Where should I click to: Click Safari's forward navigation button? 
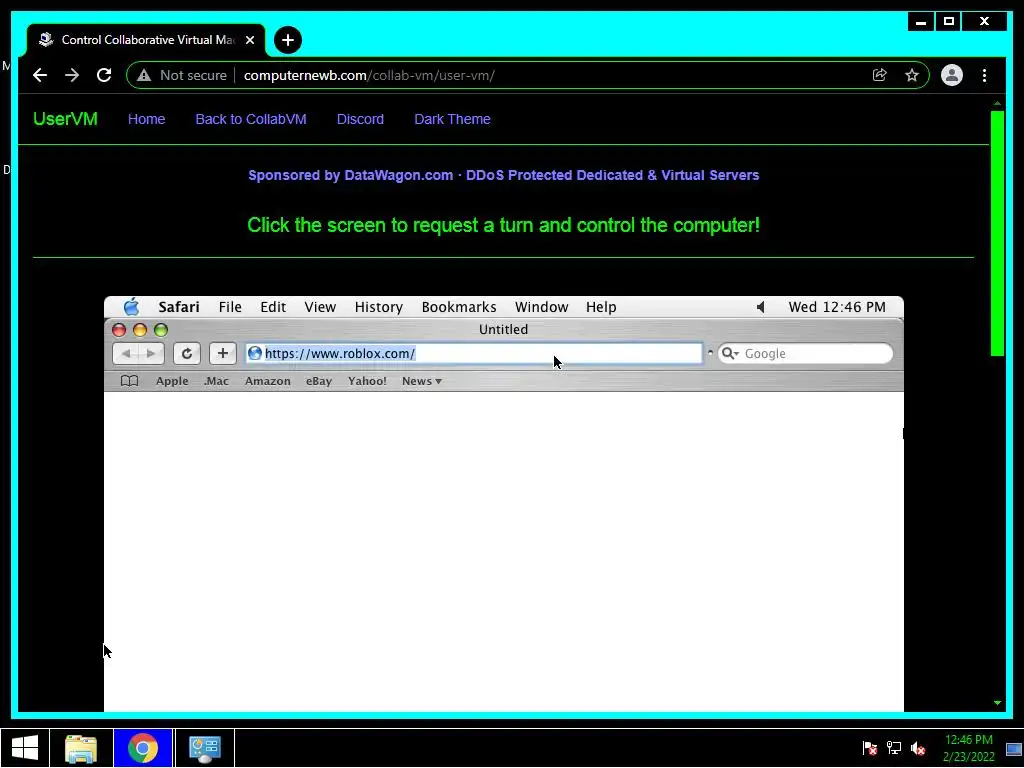[x=151, y=353]
